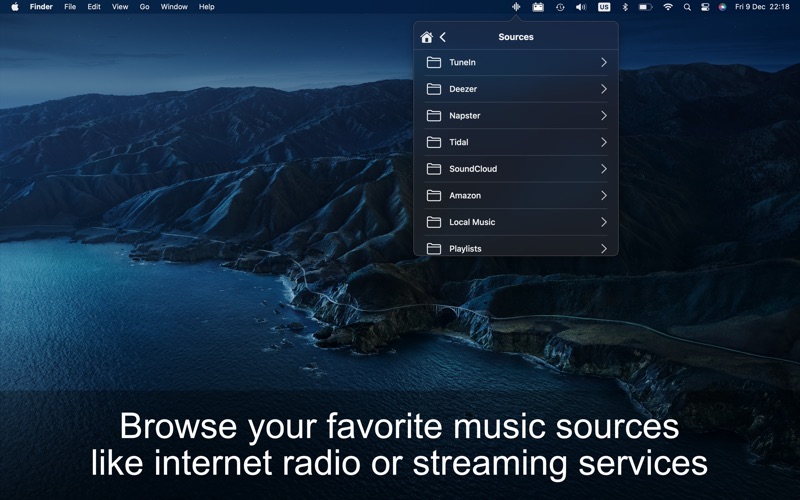Launch Siri from menu bar
Viewport: 800px width, 500px height.
tap(722, 7)
